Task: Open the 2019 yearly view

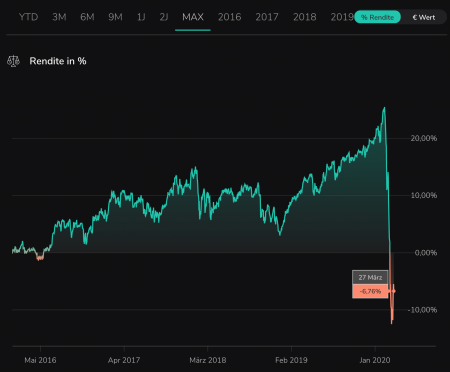Action: (342, 17)
